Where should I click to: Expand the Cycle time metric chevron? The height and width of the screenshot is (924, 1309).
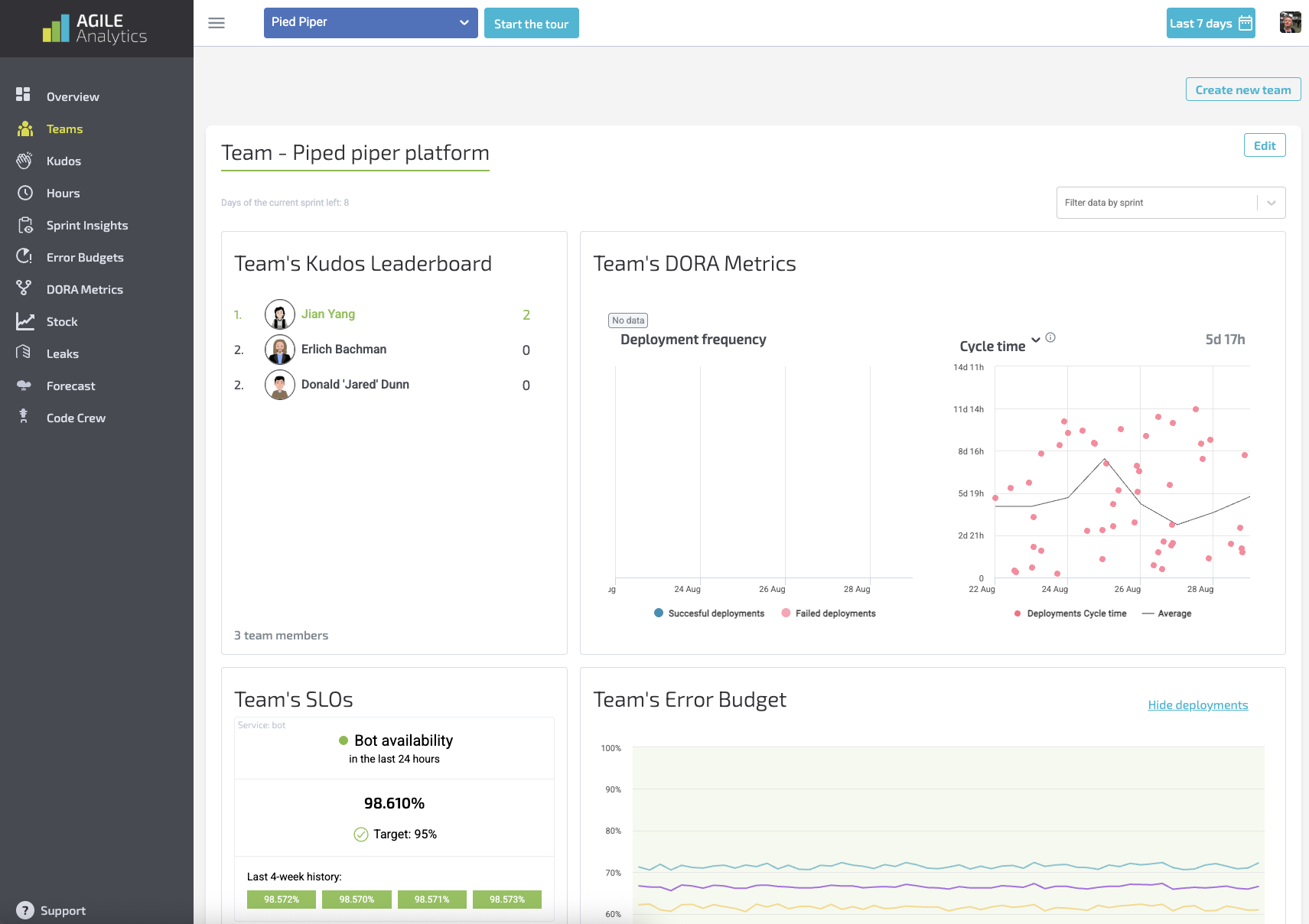[1035, 340]
